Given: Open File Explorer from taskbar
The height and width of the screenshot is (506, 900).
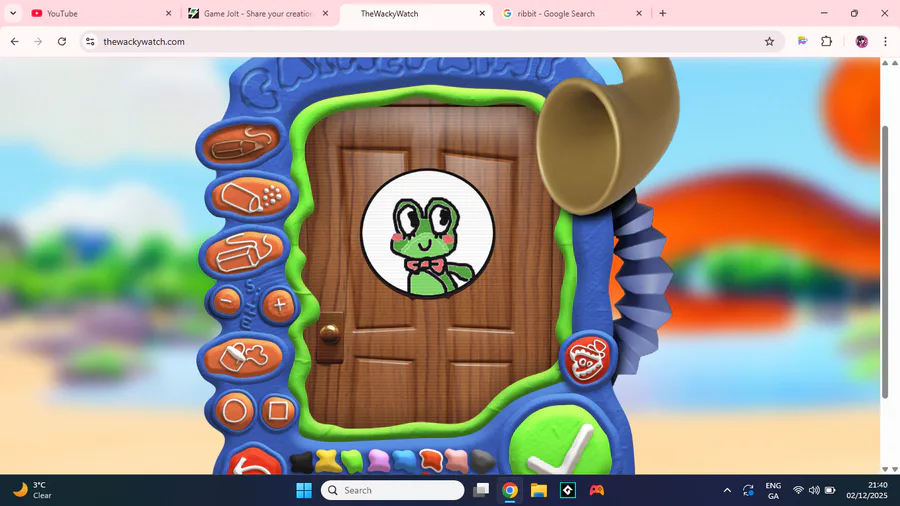Looking at the screenshot, I should 538,491.
